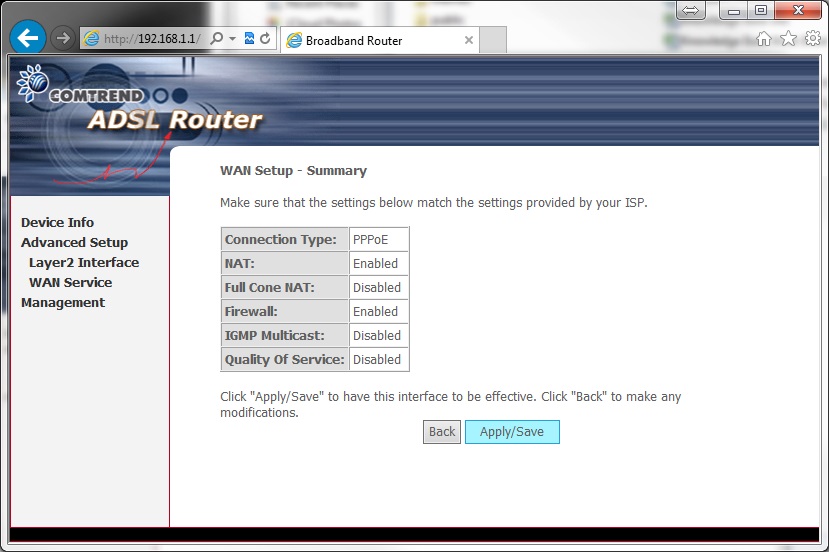This screenshot has width=829, height=552.
Task: Click the search magnifier icon in address bar
Action: point(216,39)
